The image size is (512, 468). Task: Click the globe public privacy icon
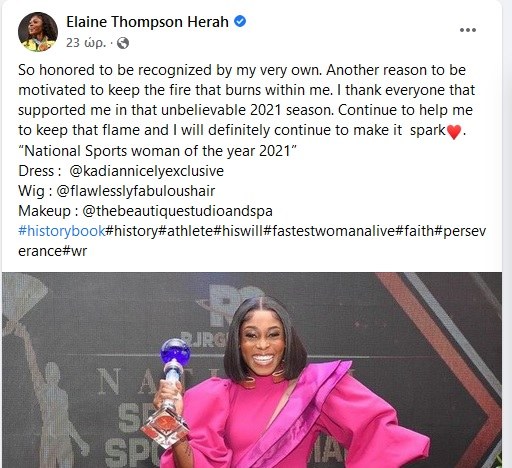pos(123,43)
